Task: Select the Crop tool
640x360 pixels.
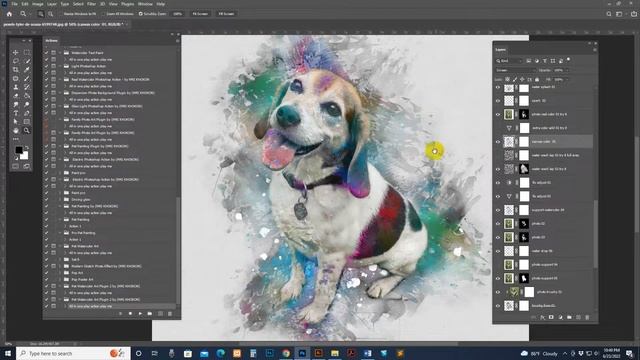Action: click(x=16, y=70)
